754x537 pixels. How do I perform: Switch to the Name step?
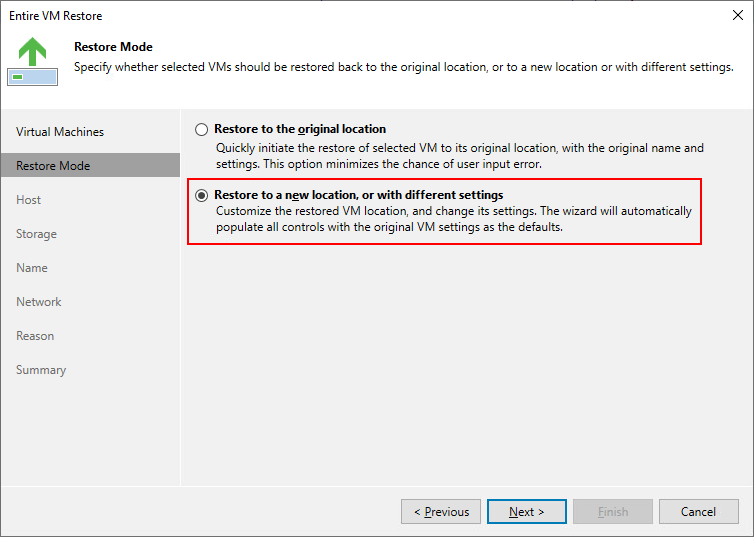tap(32, 268)
